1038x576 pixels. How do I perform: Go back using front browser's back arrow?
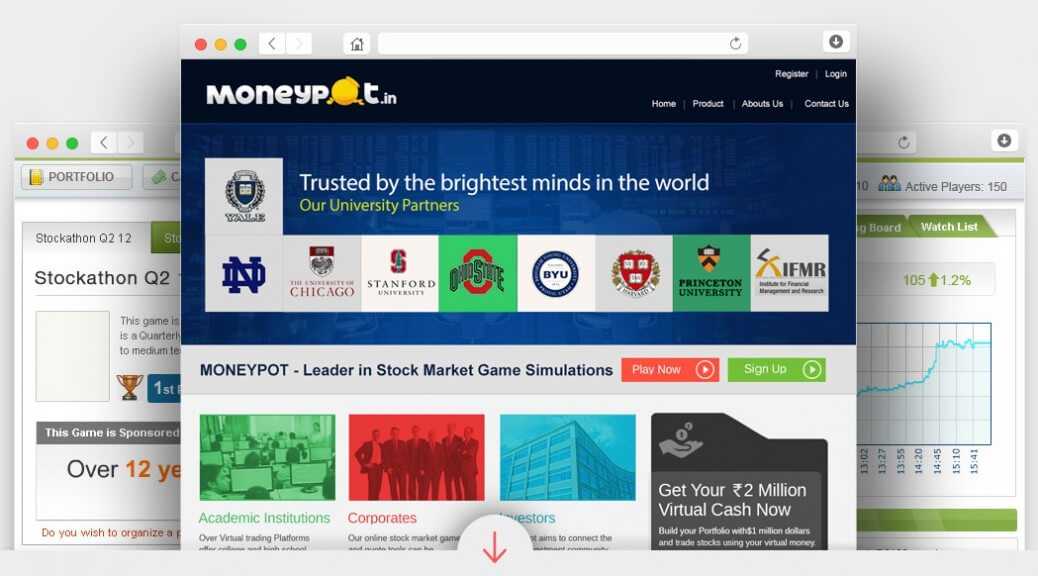pyautogui.click(x=271, y=44)
